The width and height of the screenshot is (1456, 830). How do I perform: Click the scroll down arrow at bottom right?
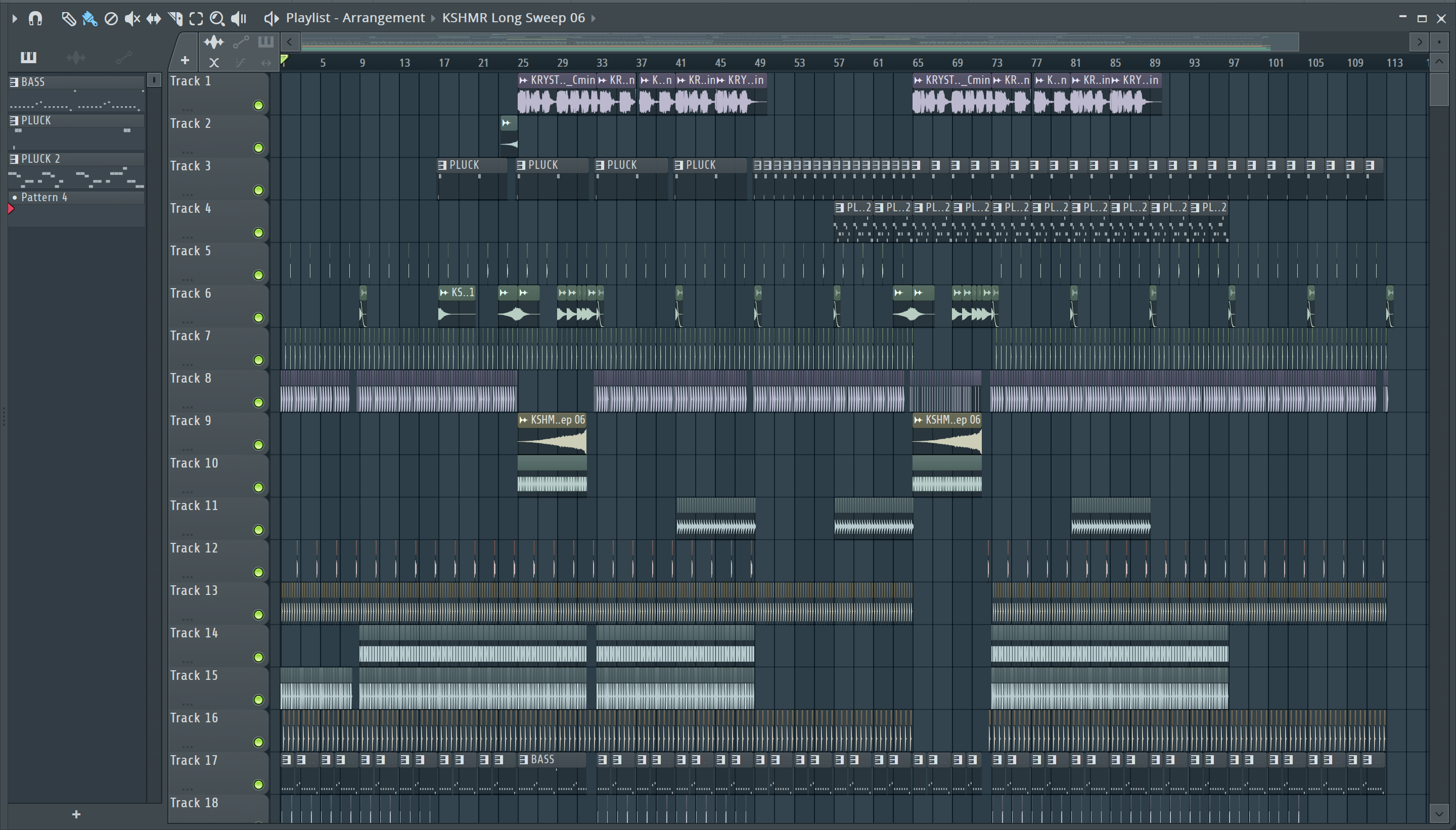1439,813
